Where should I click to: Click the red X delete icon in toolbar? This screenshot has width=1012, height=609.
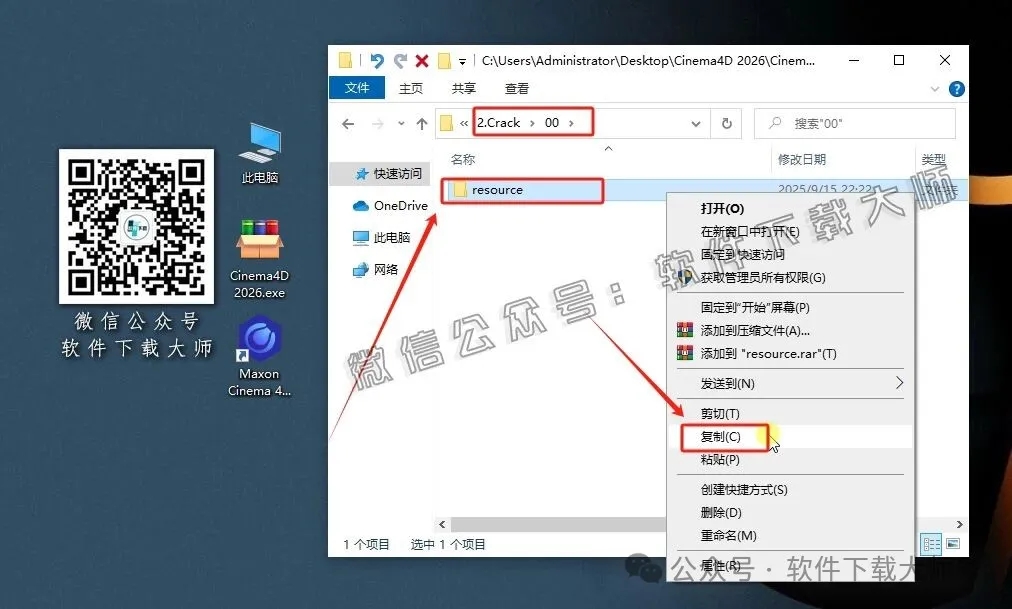423,60
